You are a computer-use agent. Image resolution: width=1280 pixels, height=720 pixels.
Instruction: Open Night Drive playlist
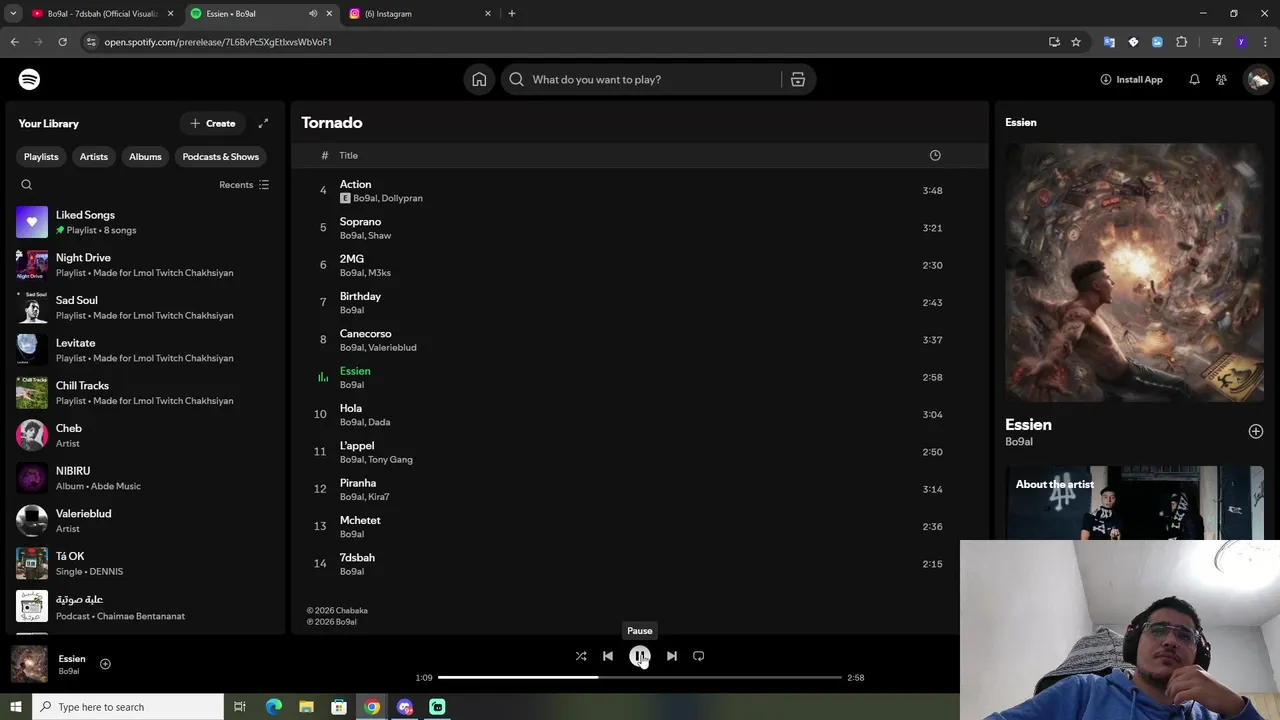point(143,265)
